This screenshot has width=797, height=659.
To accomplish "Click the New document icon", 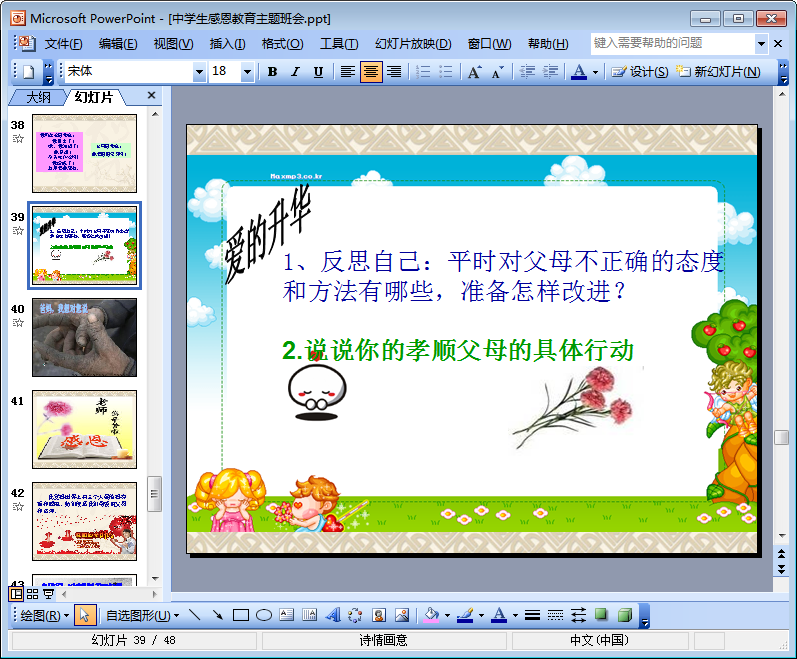I will coord(28,72).
